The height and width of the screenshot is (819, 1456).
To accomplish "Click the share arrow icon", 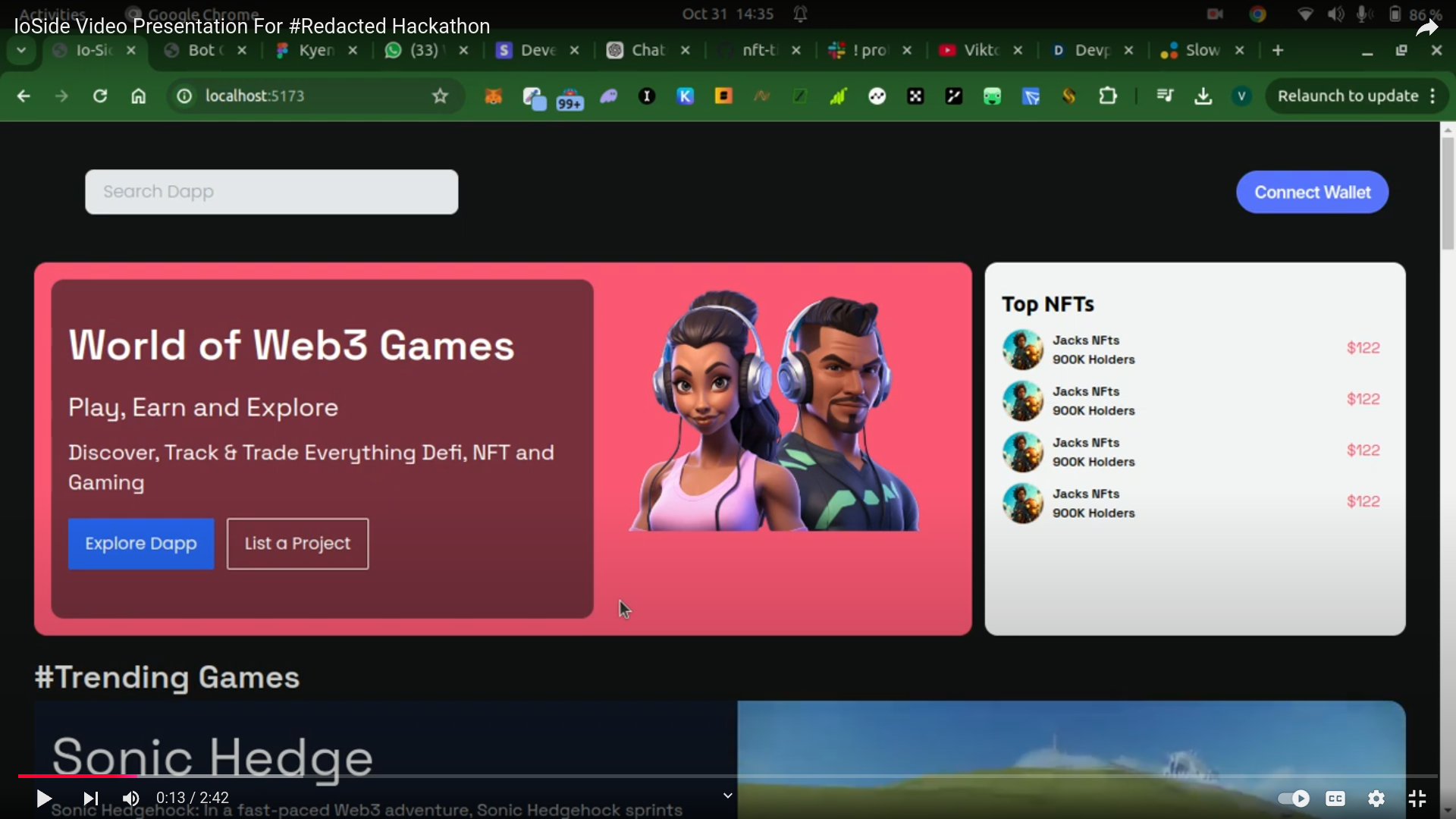I will (1426, 28).
